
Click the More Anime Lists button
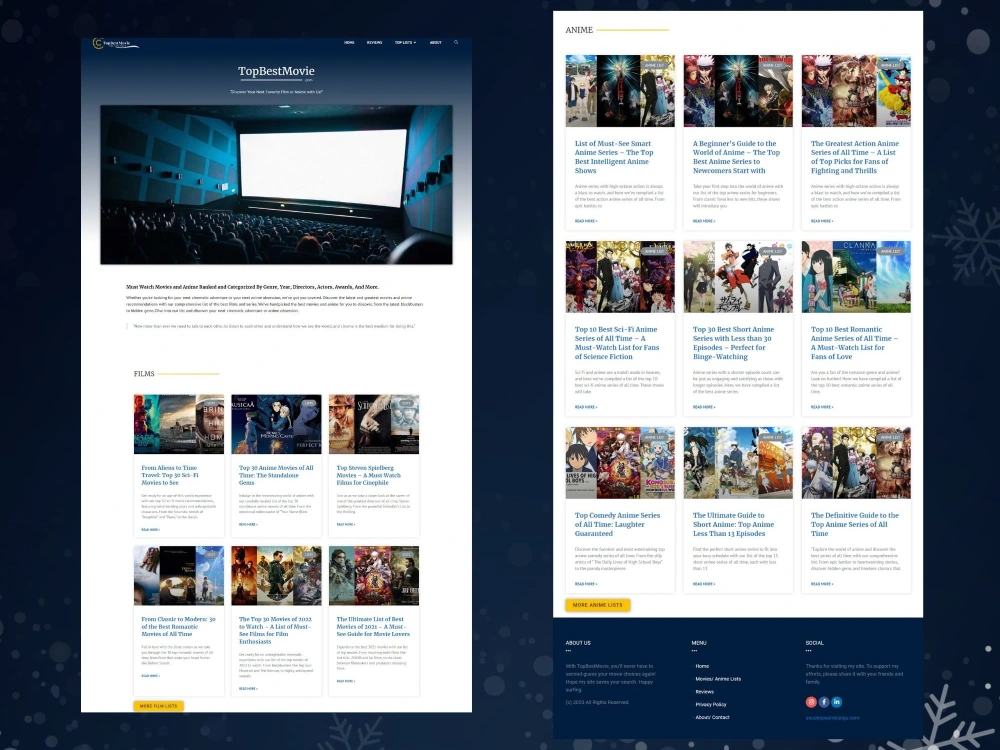(x=598, y=605)
